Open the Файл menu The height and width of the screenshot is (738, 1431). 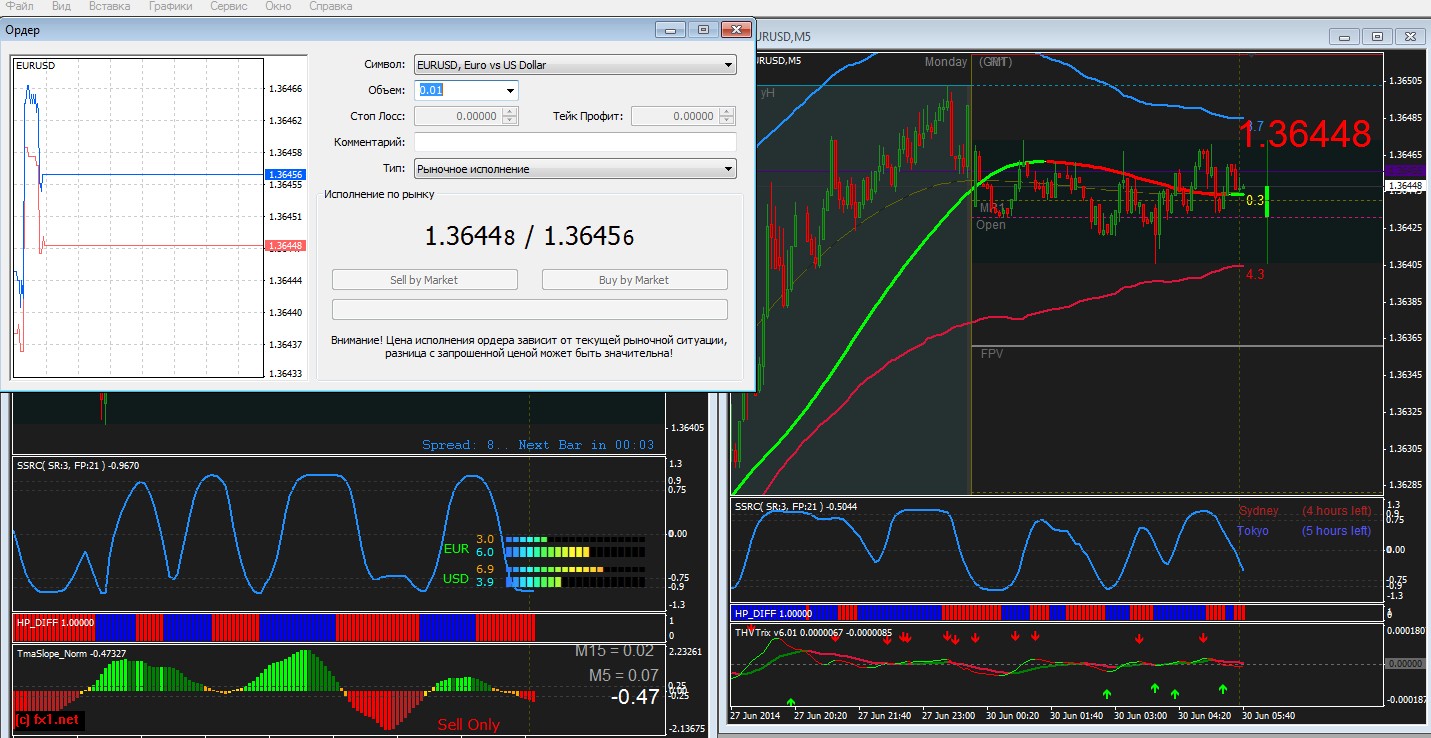coord(19,6)
